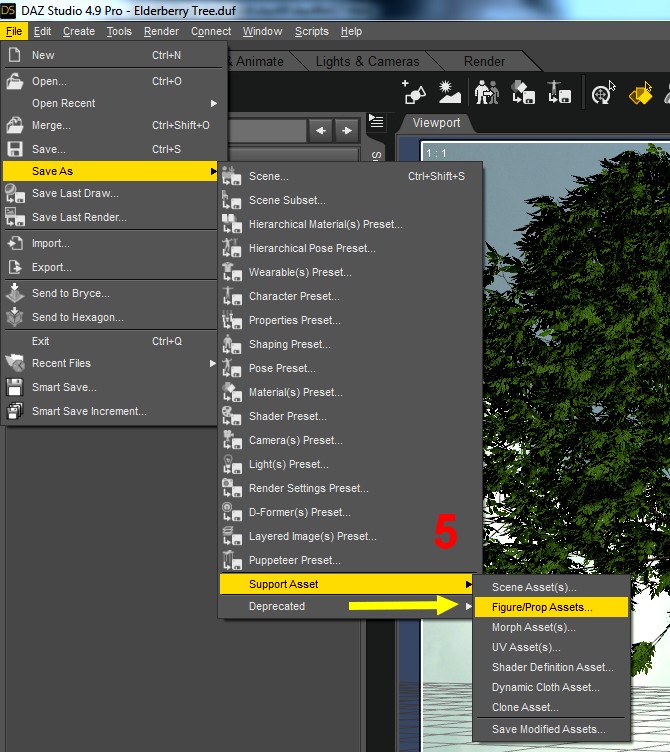Choose Scene Asset(s)... entry
The image size is (670, 752).
(551, 587)
